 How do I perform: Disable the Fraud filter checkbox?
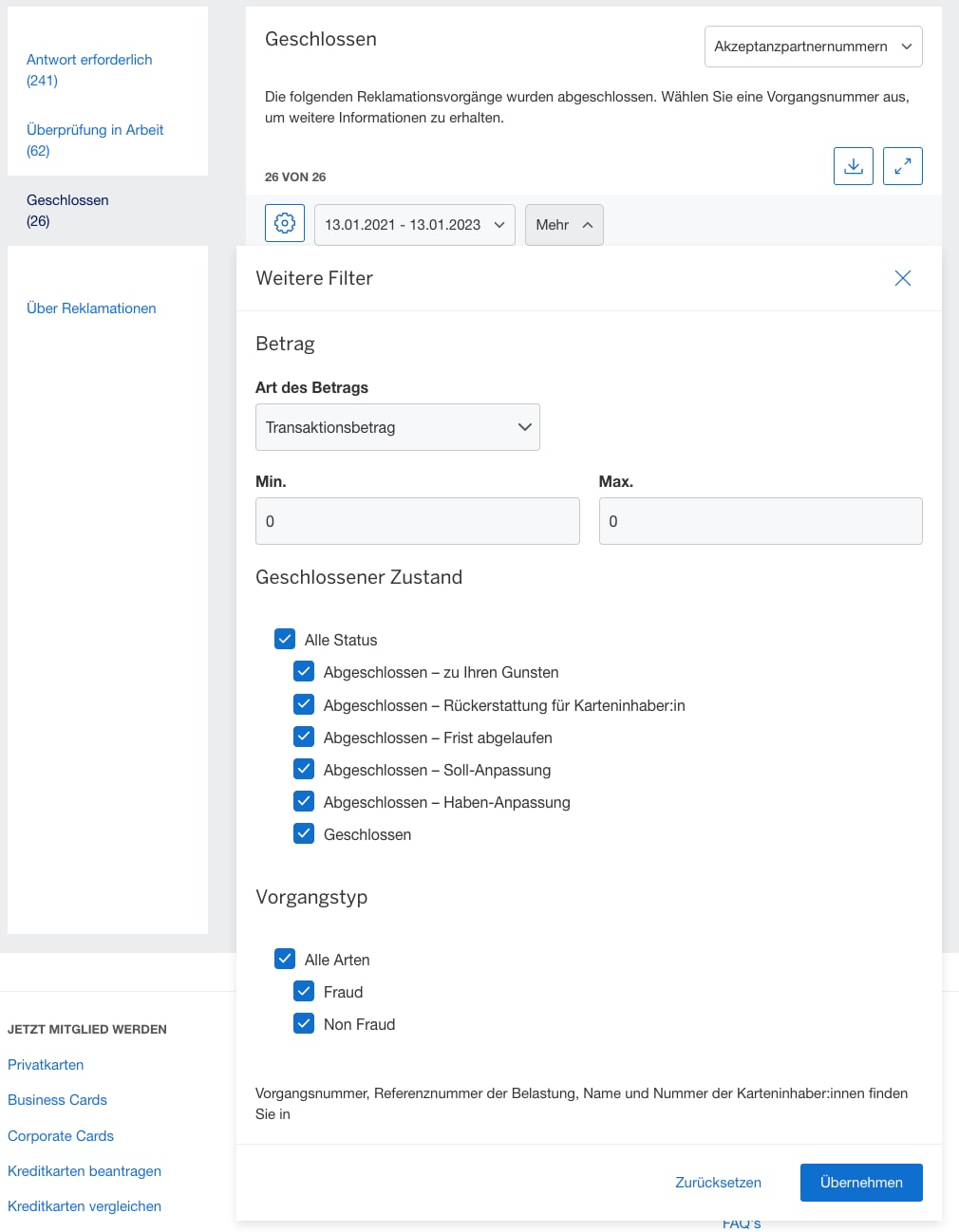[x=304, y=991]
